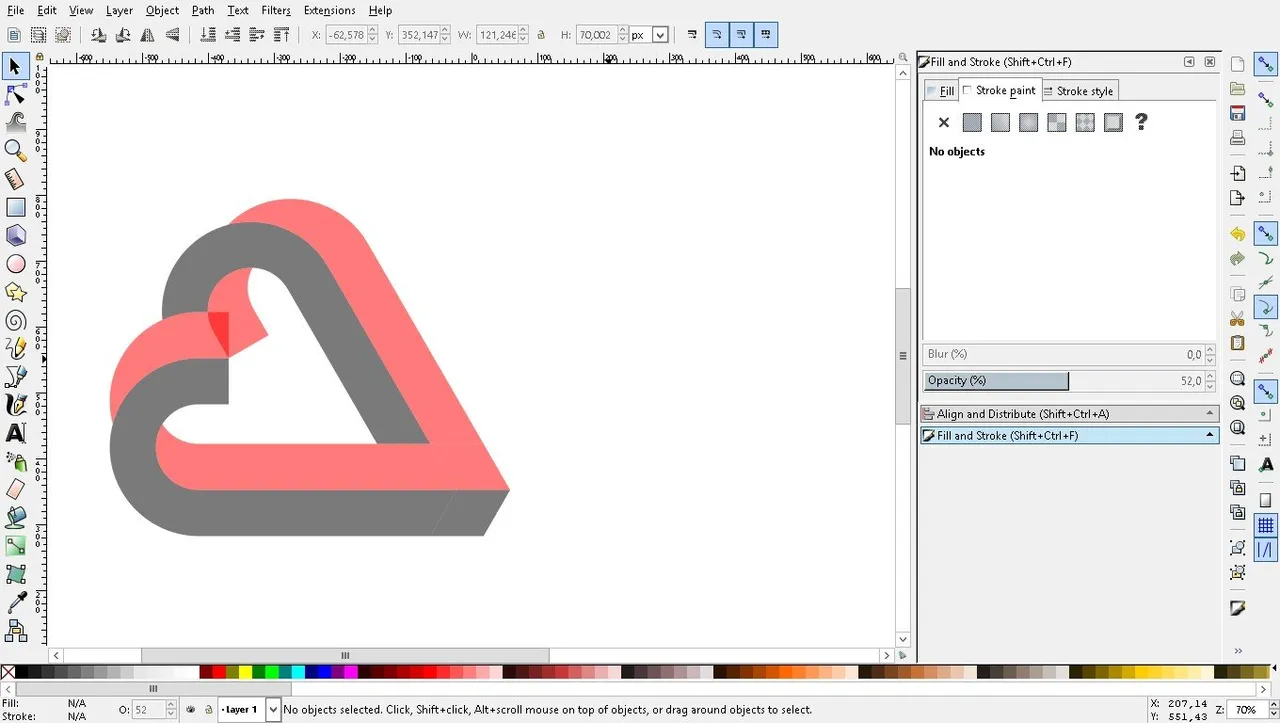
Task: Select the Color dropper tool
Action: click(15, 602)
